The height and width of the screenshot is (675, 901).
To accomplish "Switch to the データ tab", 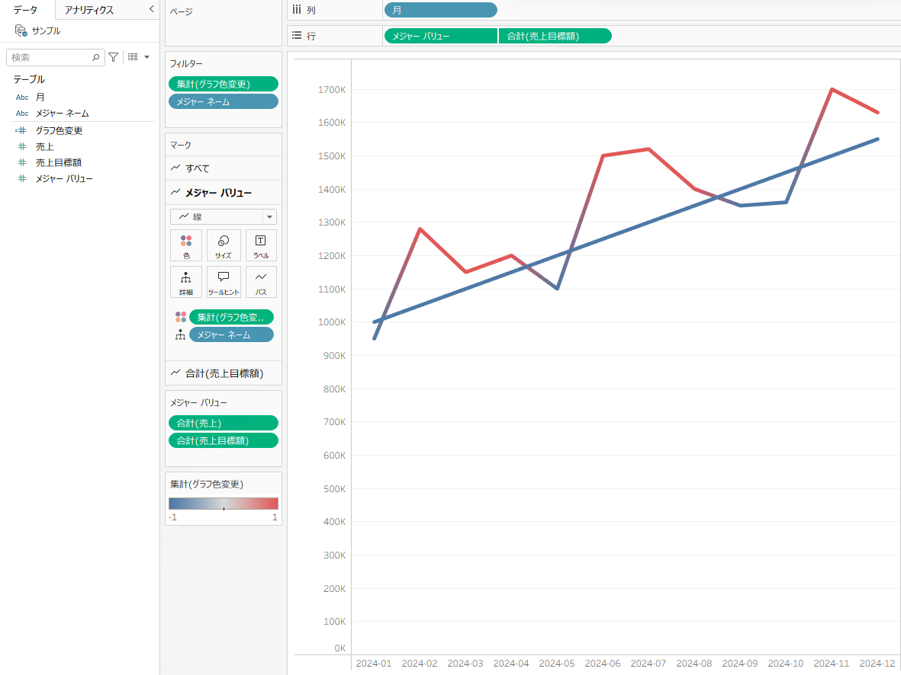I will 25,10.
